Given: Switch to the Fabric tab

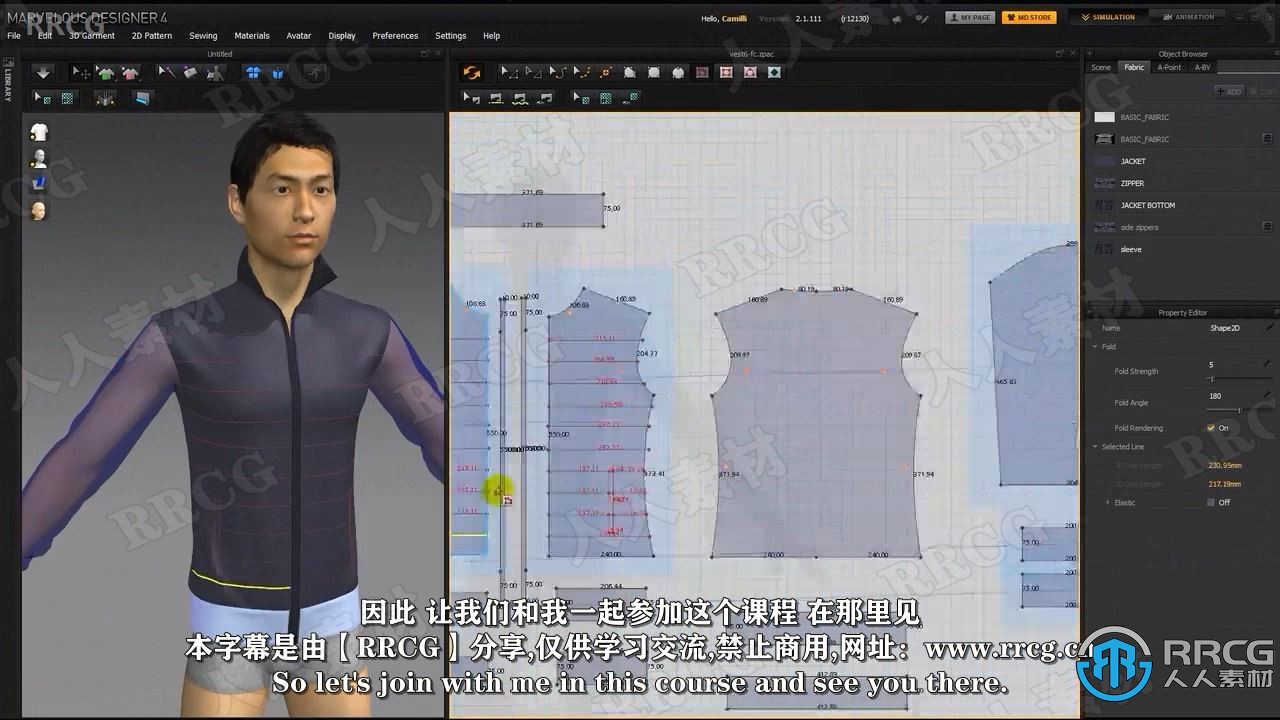Looking at the screenshot, I should (x=1134, y=67).
